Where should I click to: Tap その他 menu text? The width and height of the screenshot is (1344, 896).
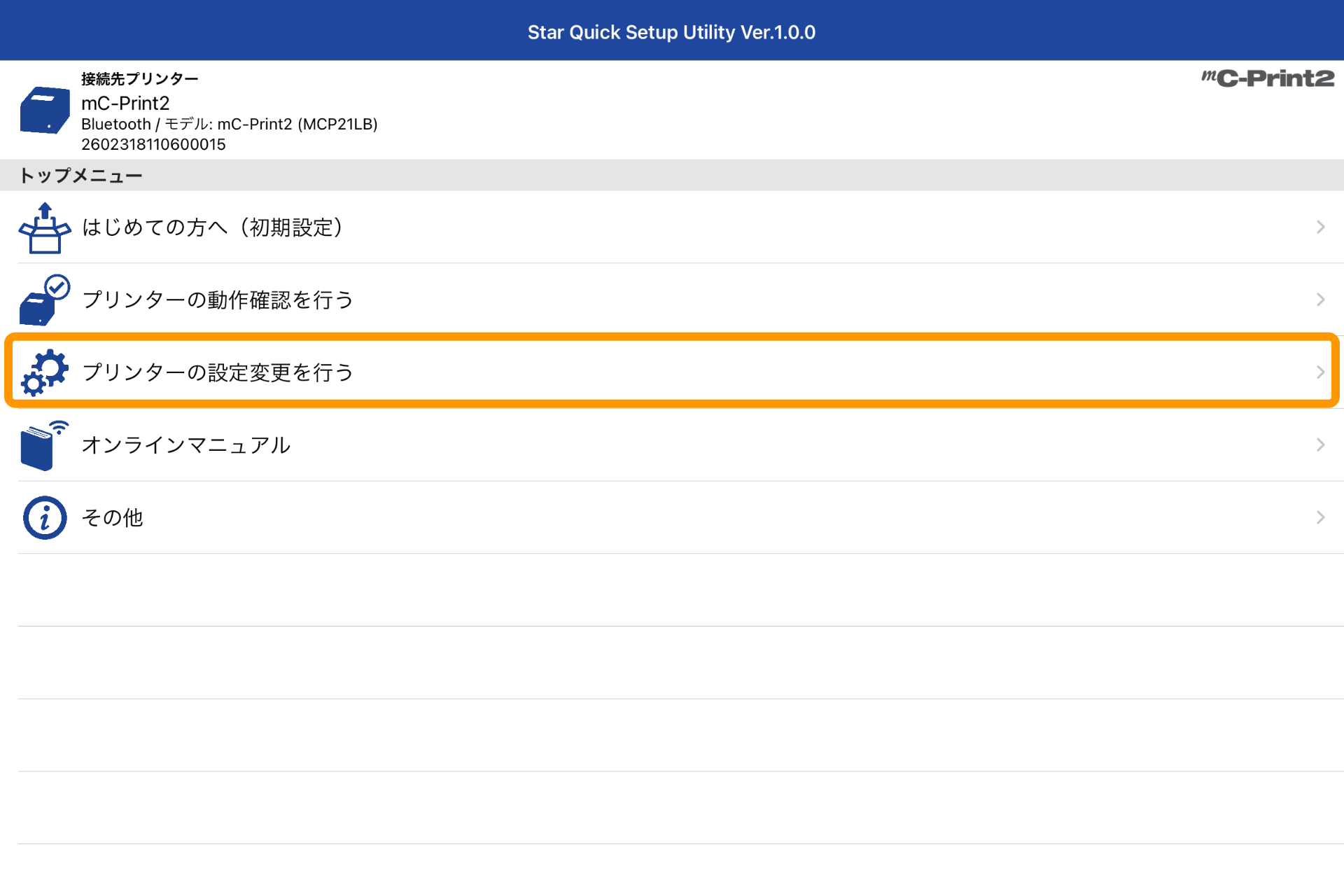[x=113, y=517]
